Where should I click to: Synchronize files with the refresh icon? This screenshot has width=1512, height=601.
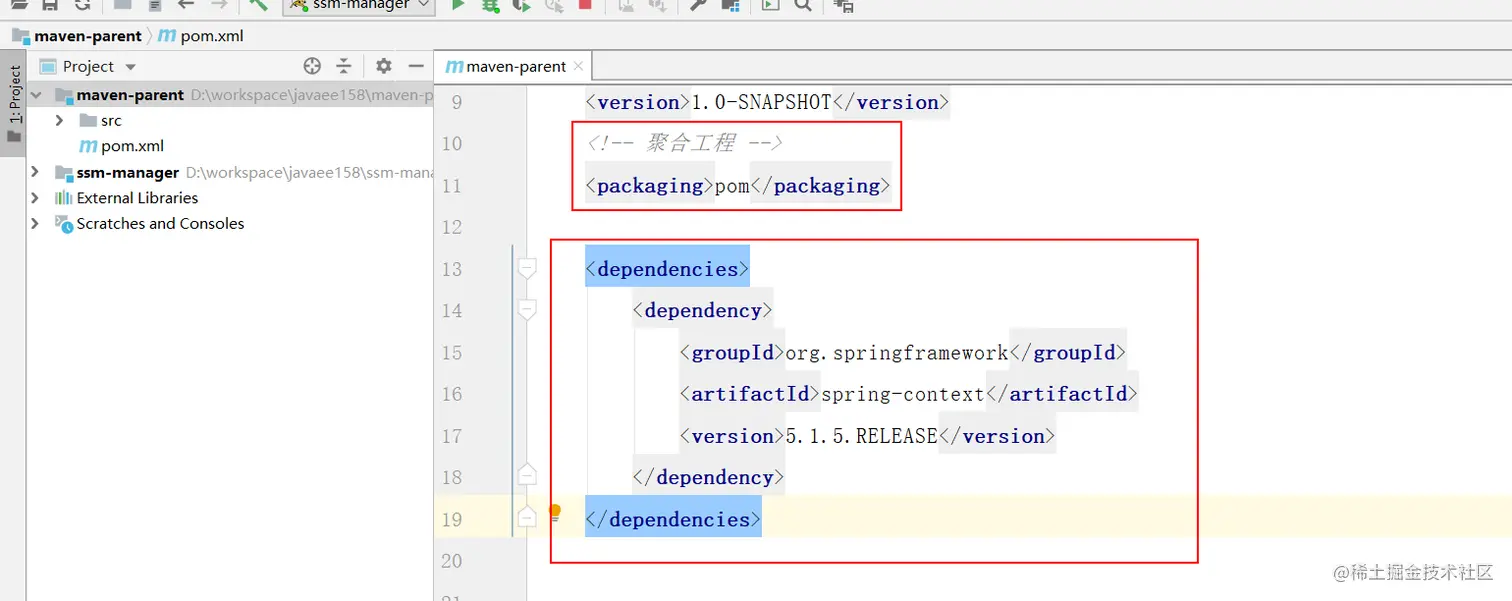82,5
